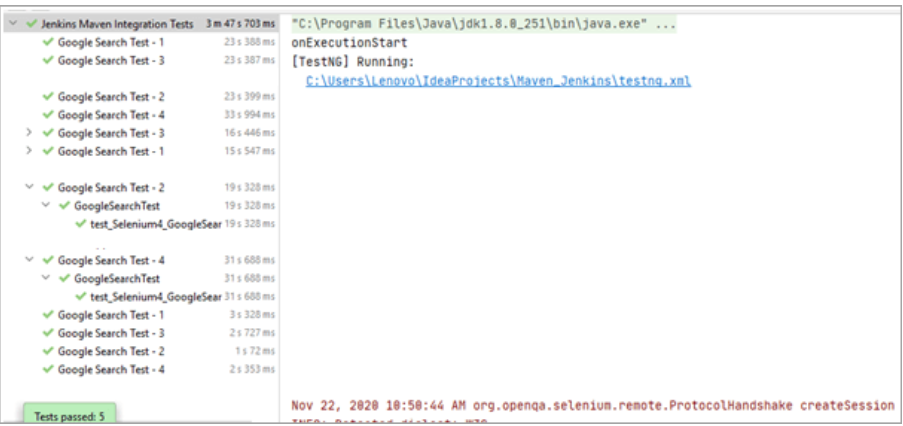Image resolution: width=903 pixels, height=426 pixels.
Task: Collapse Google Search Test - 2 with 19s 328ms
Action: [30, 188]
